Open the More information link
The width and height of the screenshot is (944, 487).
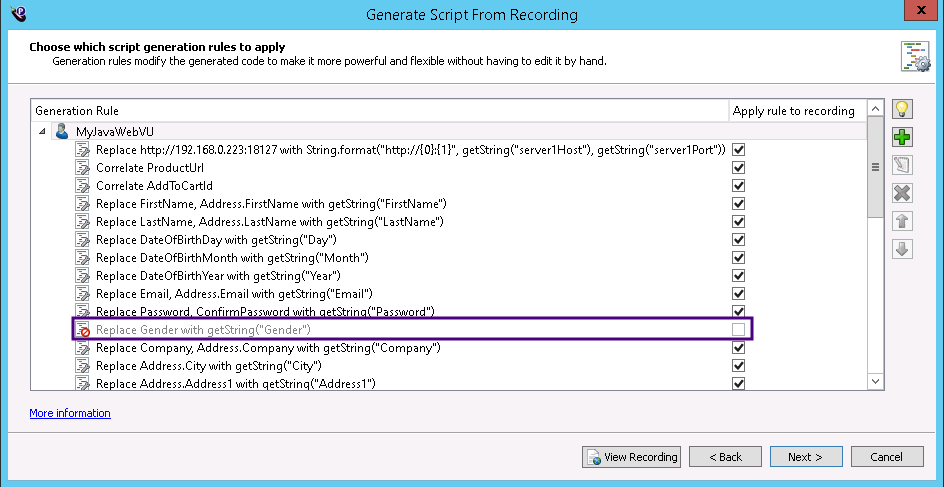click(70, 413)
